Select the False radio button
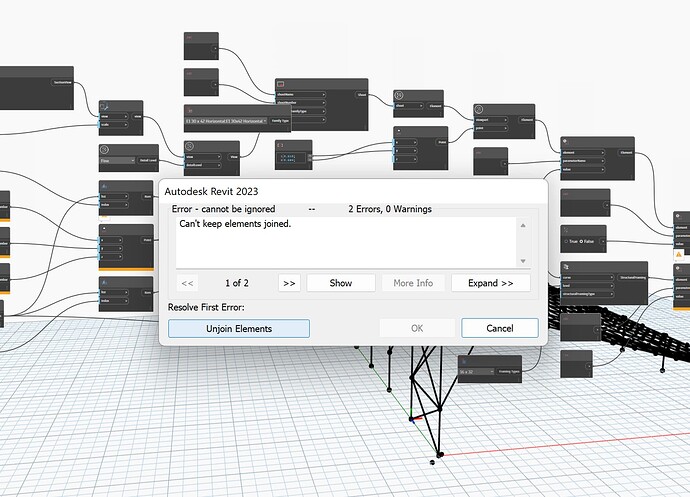Image resolution: width=690 pixels, height=497 pixels. 581,241
